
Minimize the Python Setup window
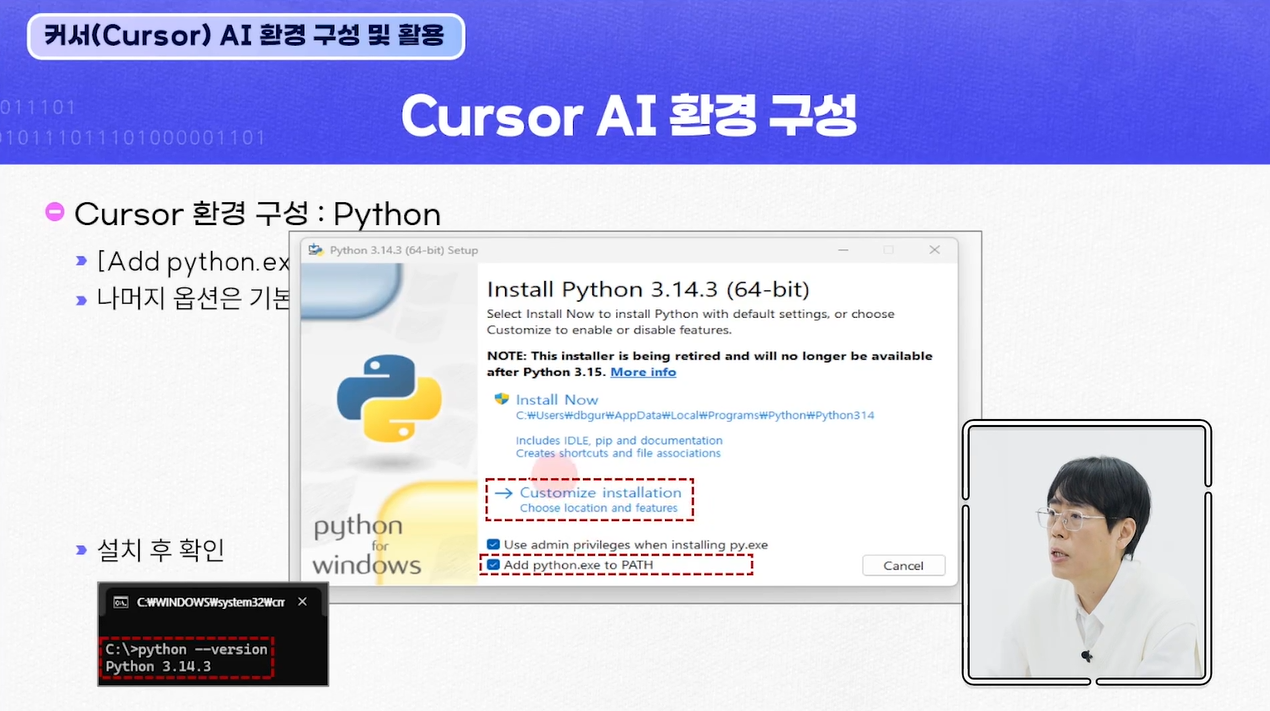click(843, 250)
